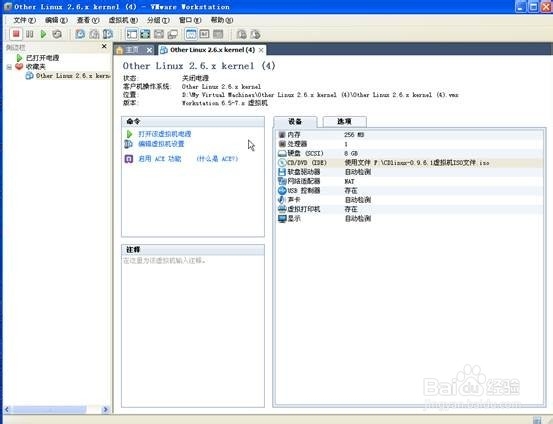Image resolution: width=553 pixels, height=424 pixels.
Task: Click the sidebar scrollbar left arrow
Action: point(7,410)
